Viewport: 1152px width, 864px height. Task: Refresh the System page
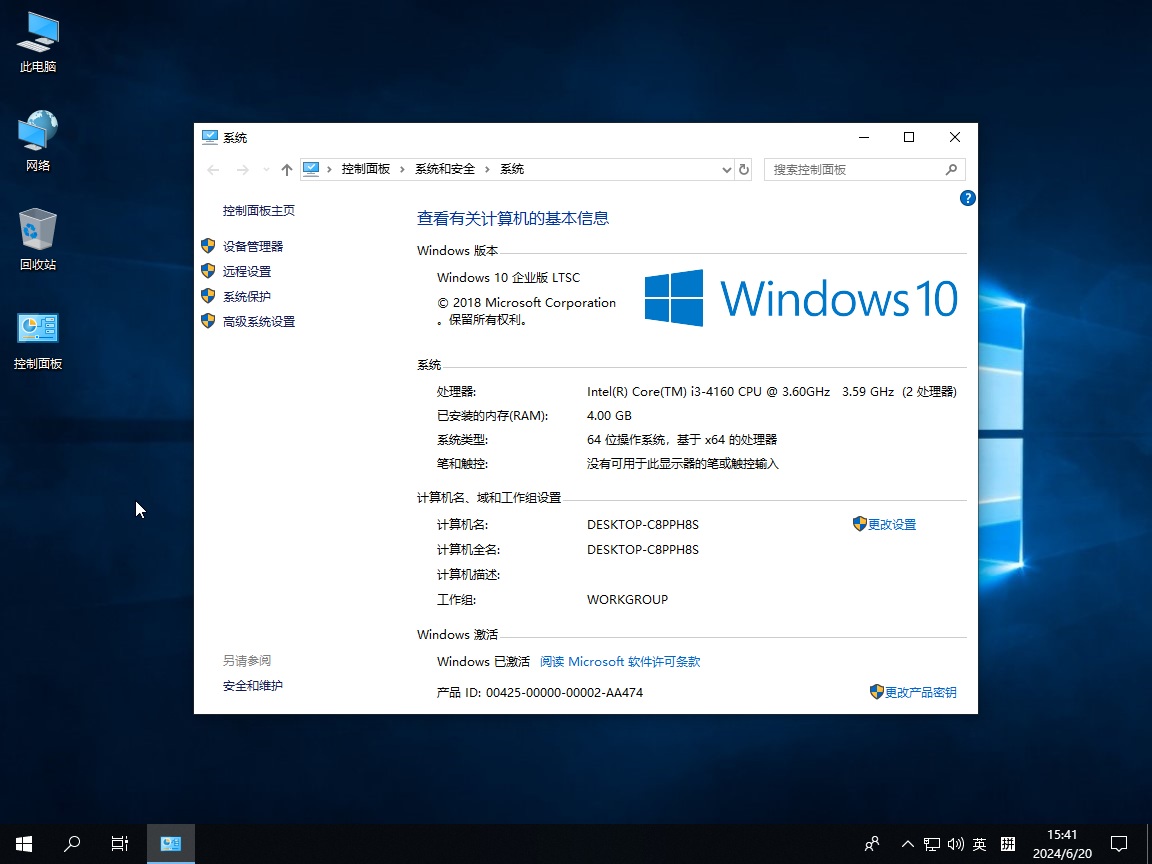744,170
